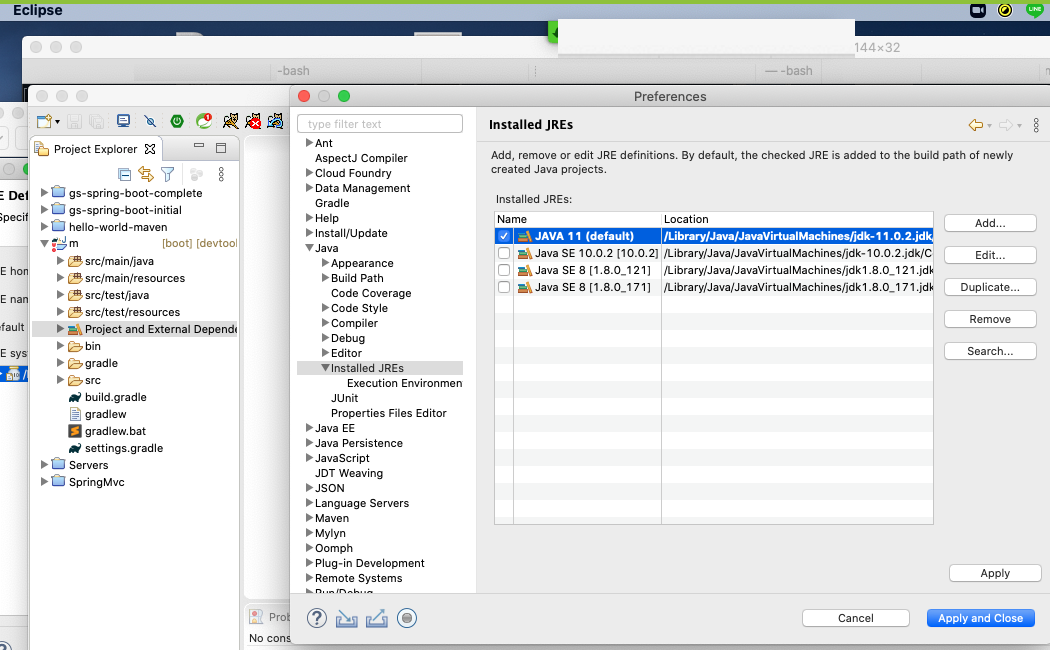
Task: Select the Project Explorer tab
Action: (95, 149)
